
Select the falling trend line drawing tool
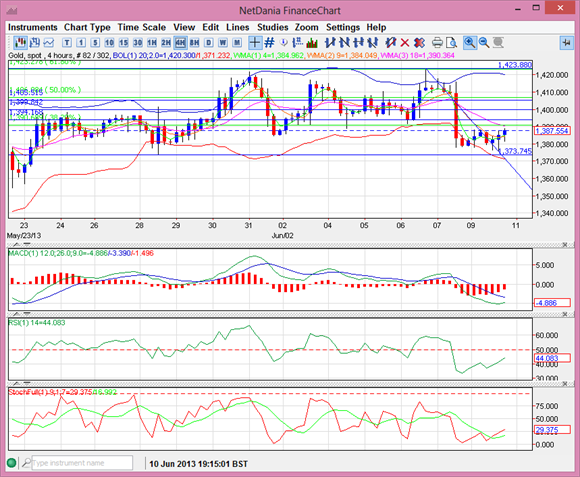[344, 43]
